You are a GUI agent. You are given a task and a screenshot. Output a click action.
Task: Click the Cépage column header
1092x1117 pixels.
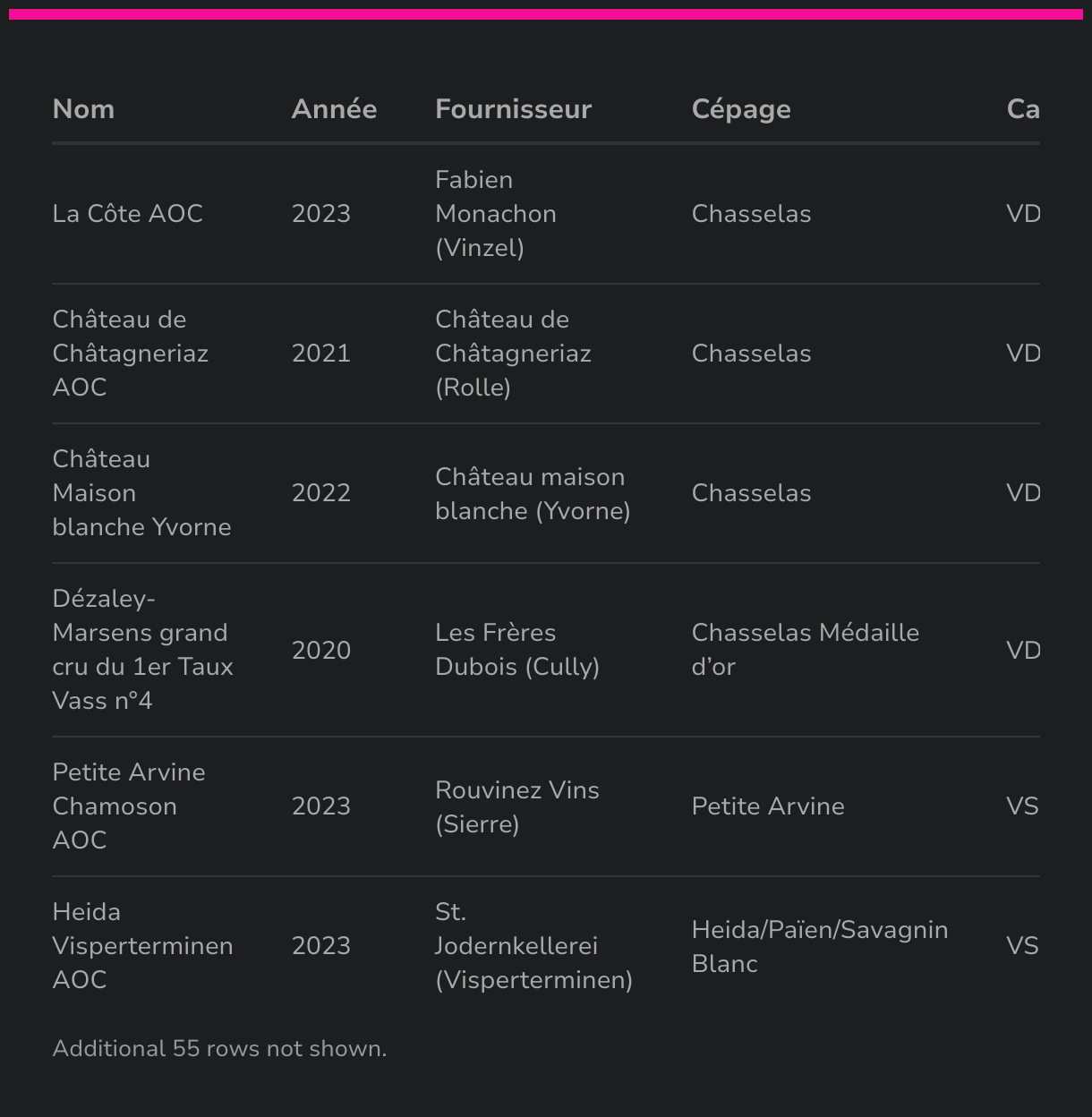pyautogui.click(x=741, y=109)
